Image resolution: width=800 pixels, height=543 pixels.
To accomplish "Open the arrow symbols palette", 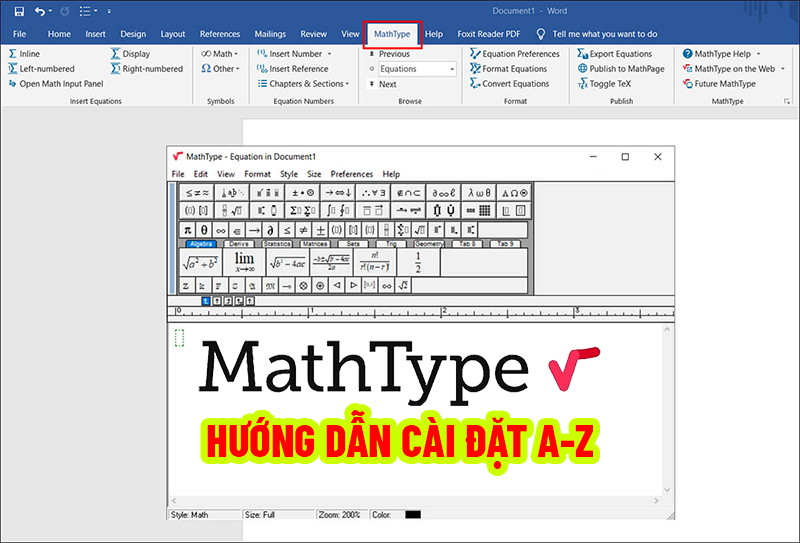I will pyautogui.click(x=338, y=193).
